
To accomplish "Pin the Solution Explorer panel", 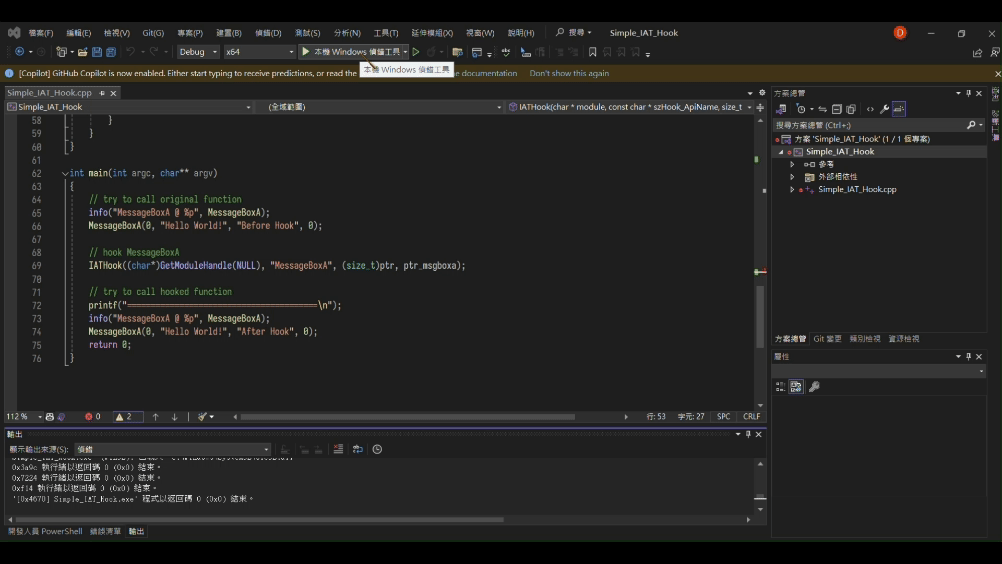I will (968, 93).
